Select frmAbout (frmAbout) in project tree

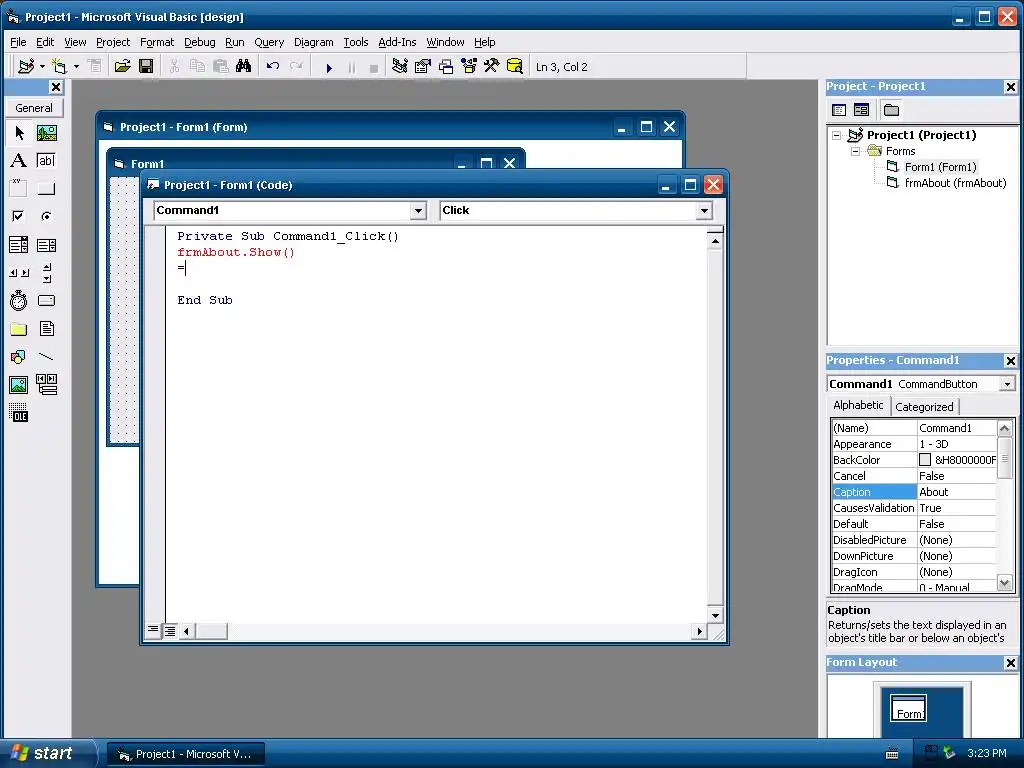[955, 183]
